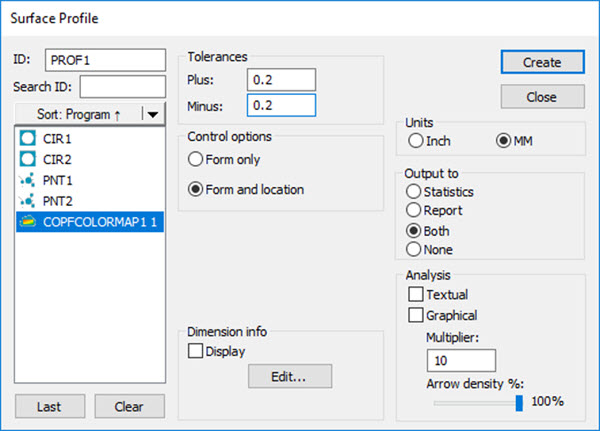The width and height of the screenshot is (600, 431).
Task: Choose Inch as the units
Action: pyautogui.click(x=414, y=141)
